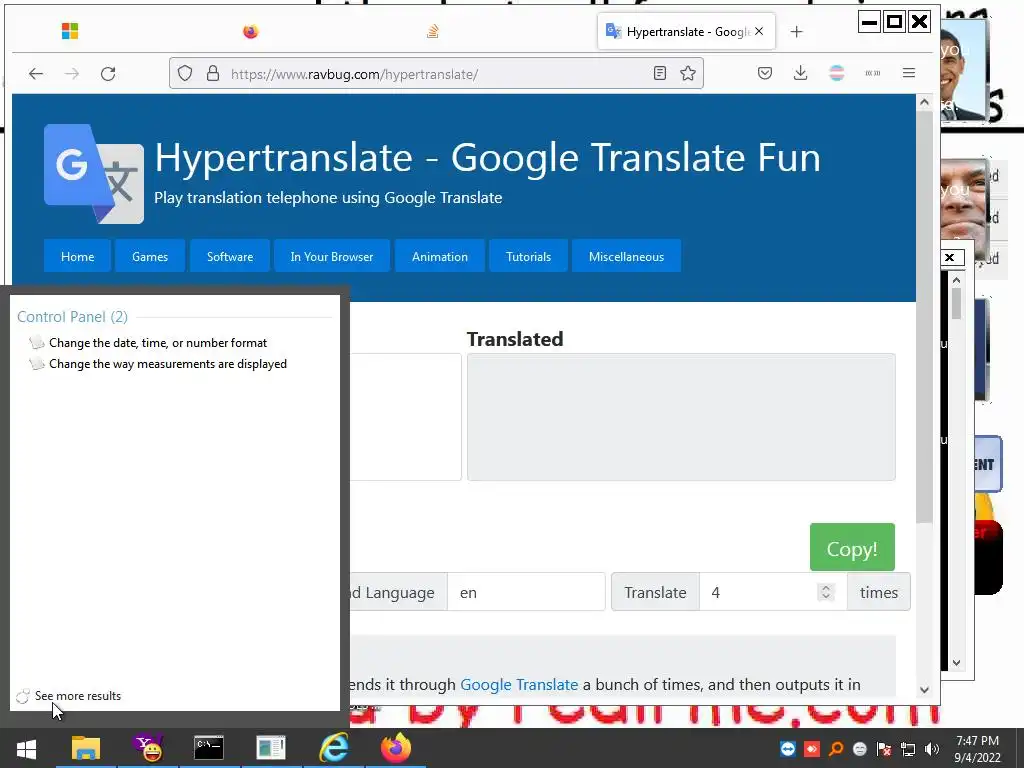
Task: Click the striped flag extension icon
Action: point(837,73)
